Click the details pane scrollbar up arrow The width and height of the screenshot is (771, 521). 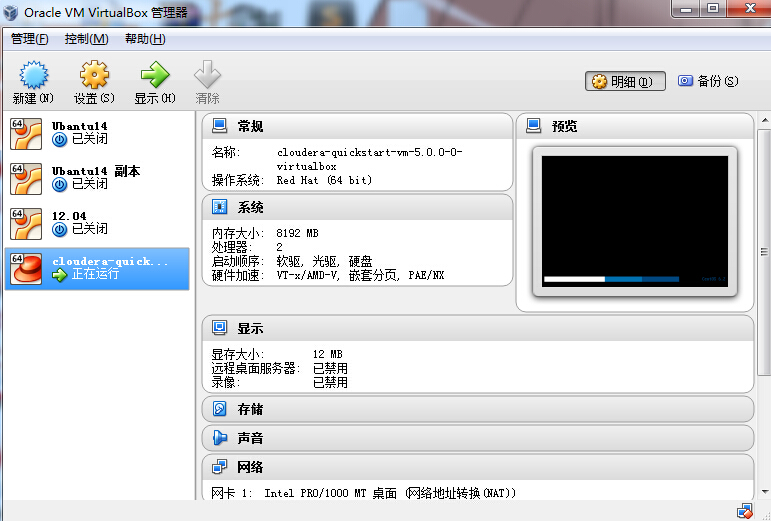pyautogui.click(x=765, y=120)
